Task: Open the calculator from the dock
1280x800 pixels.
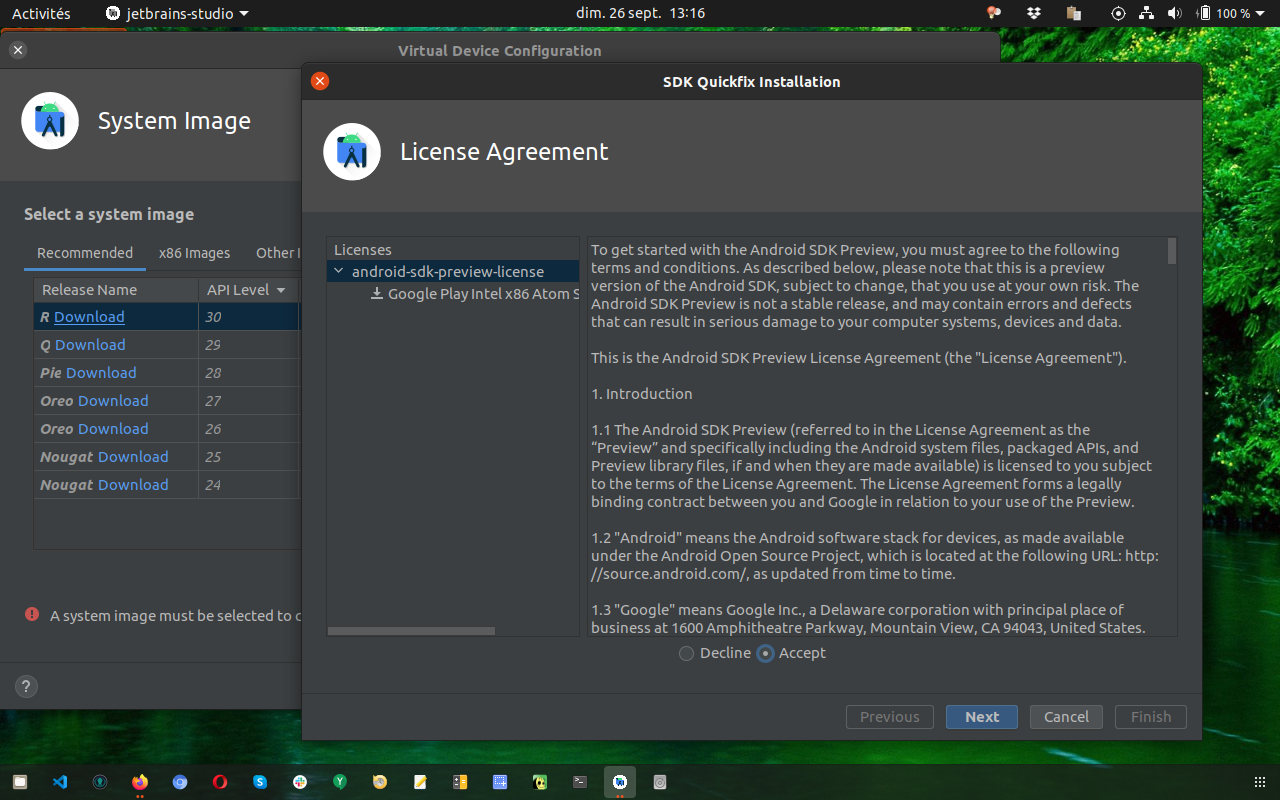Action: coord(460,782)
